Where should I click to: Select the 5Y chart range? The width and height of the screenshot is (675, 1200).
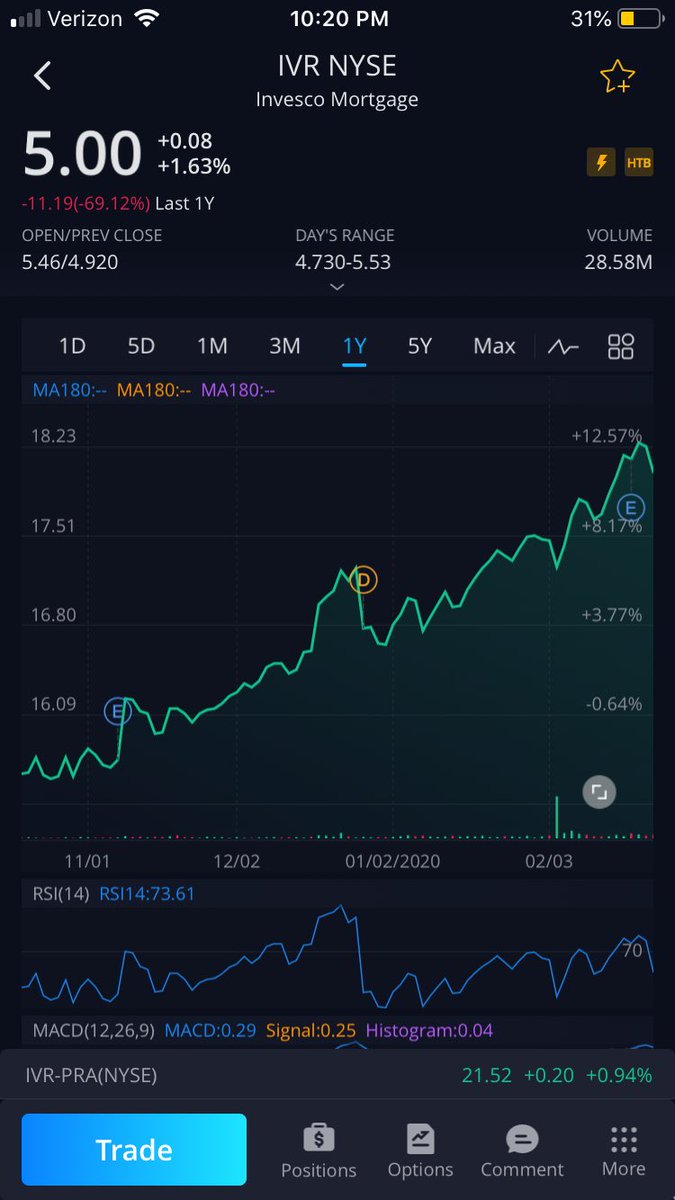point(420,346)
